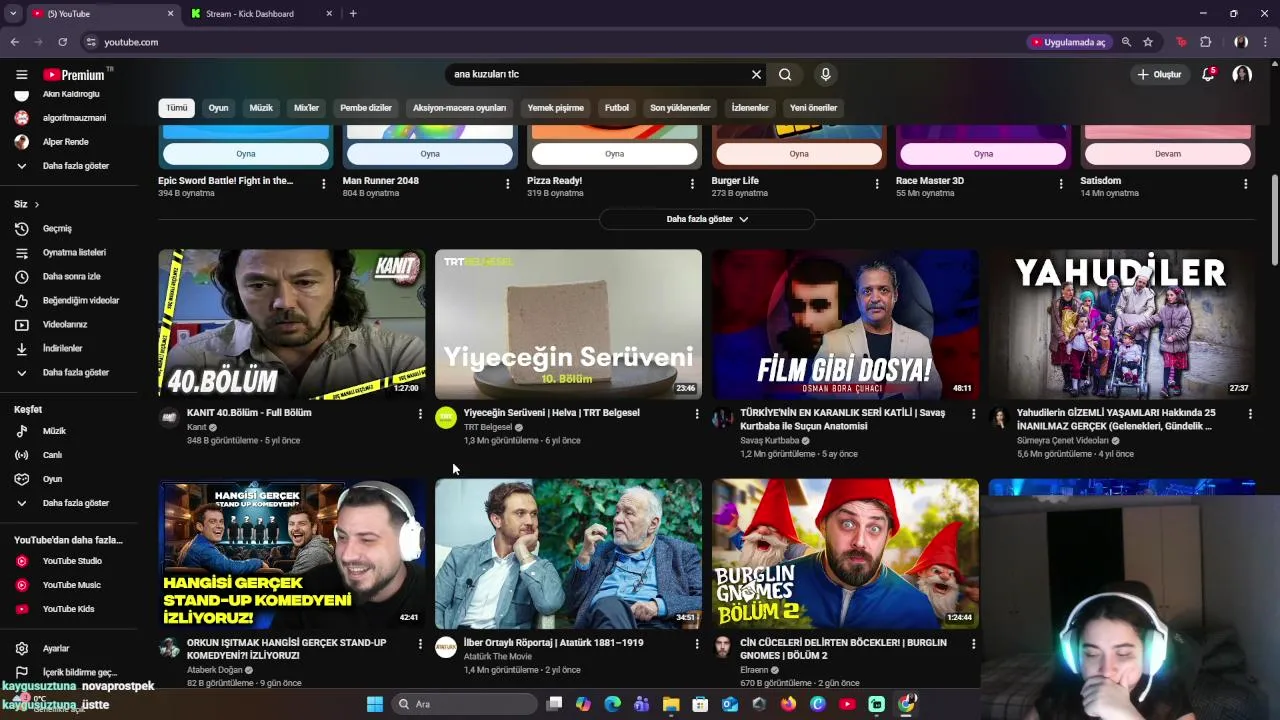Screen dimensions: 1280x720
Task: Open the İlber Ortaylı video's channel avatar
Action: [x=446, y=648]
